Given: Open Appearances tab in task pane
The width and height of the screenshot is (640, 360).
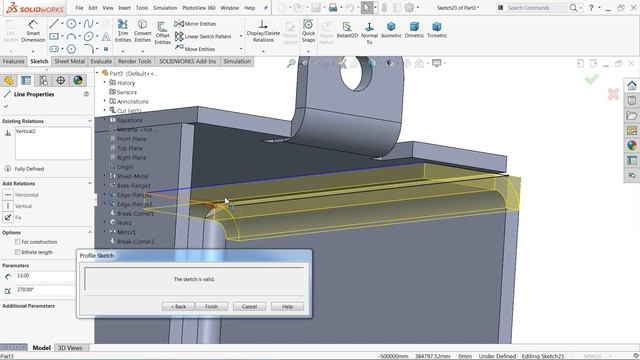Looking at the screenshot, I should pos(631,145).
